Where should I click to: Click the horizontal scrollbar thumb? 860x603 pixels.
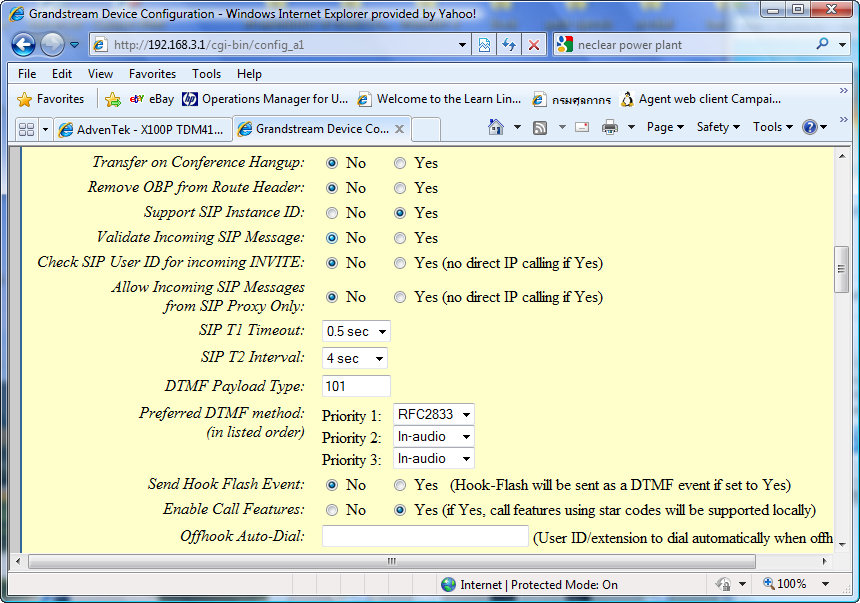pos(392,561)
